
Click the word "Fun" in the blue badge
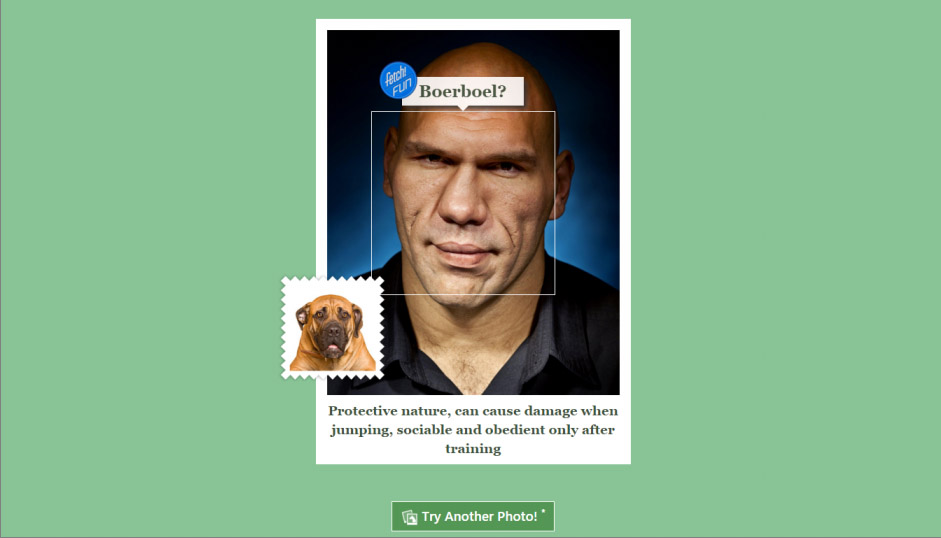(401, 88)
